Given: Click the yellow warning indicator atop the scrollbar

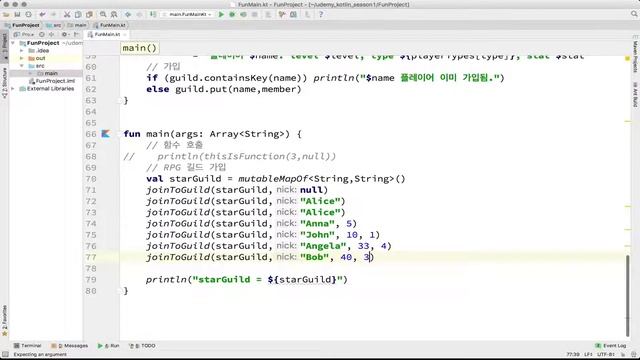Looking at the screenshot, I should point(628,59).
